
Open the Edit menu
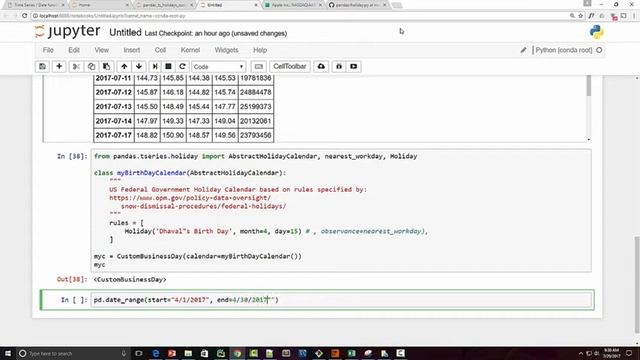pyautogui.click(x=74, y=50)
